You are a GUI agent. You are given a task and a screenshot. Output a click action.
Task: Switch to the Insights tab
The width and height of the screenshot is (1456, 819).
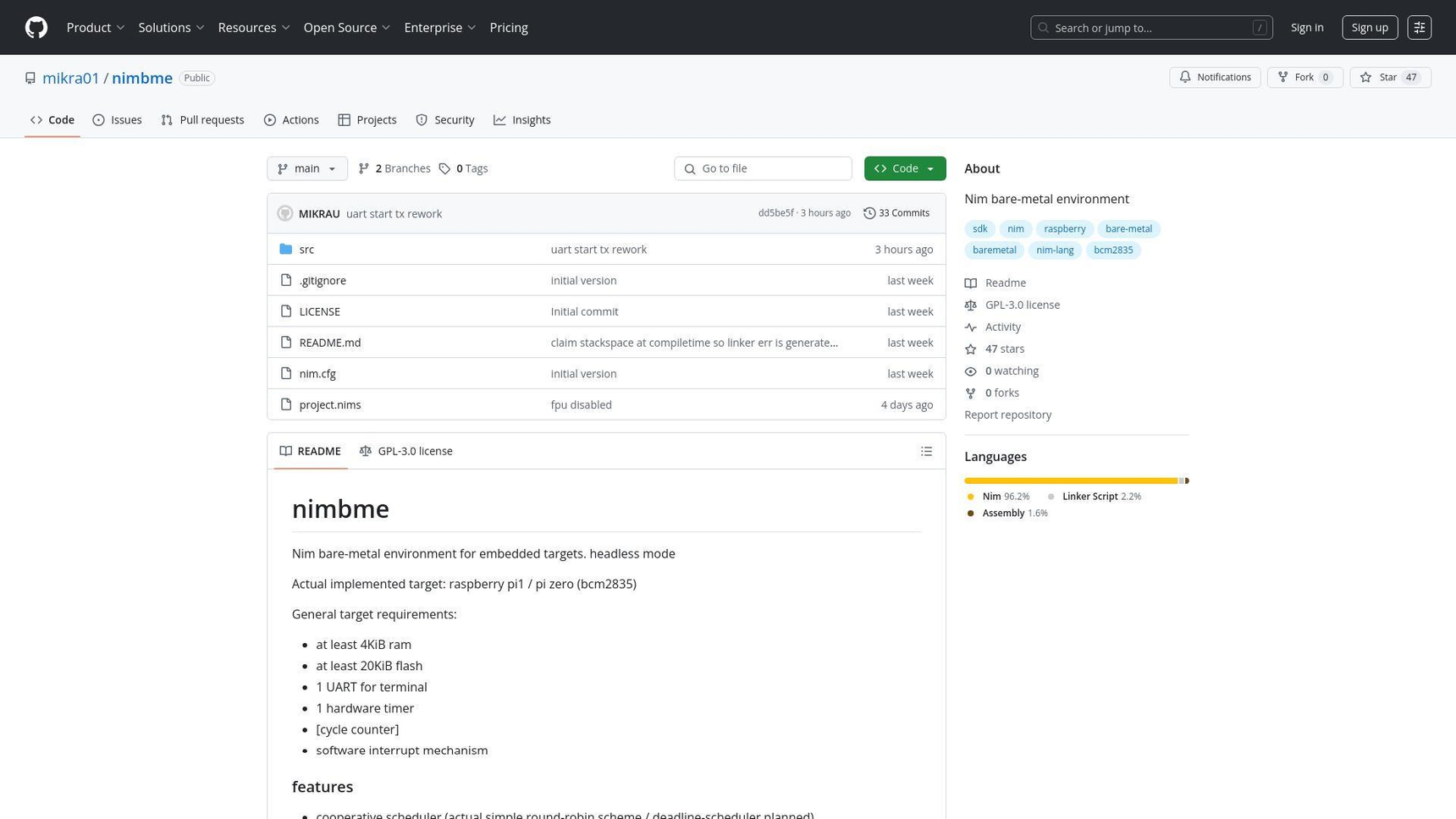[522, 120]
